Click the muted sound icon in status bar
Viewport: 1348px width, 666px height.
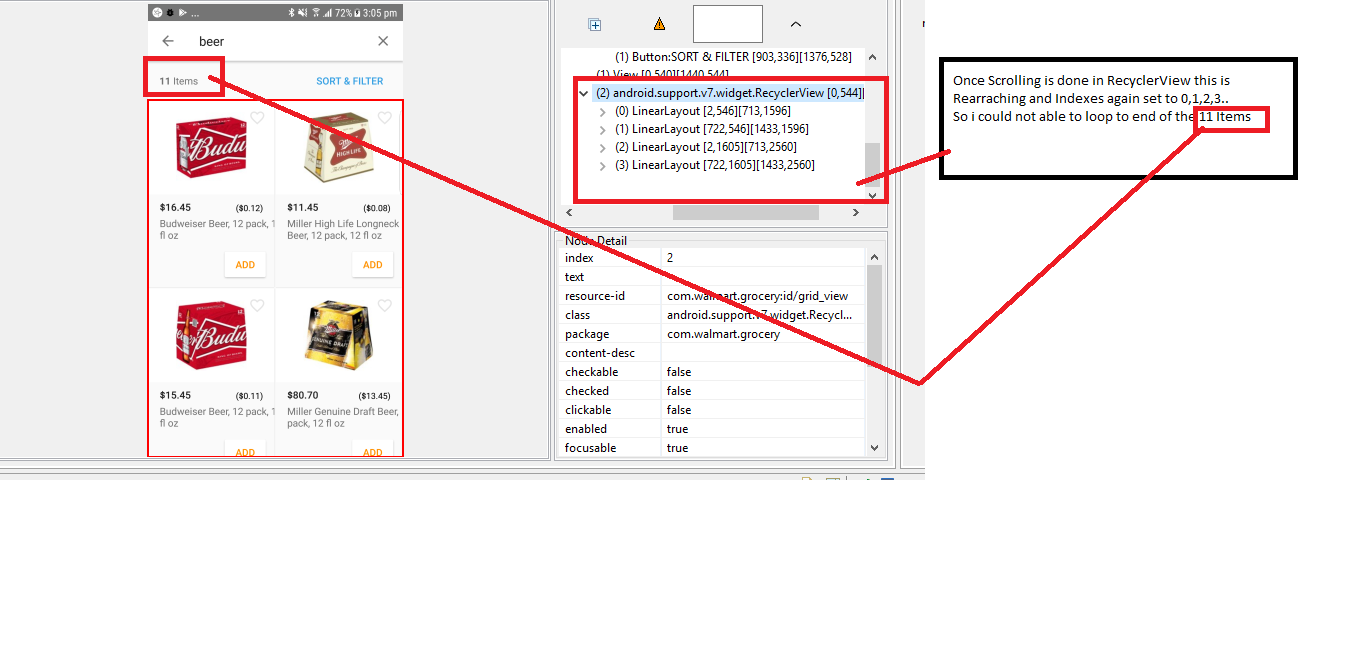[x=302, y=13]
